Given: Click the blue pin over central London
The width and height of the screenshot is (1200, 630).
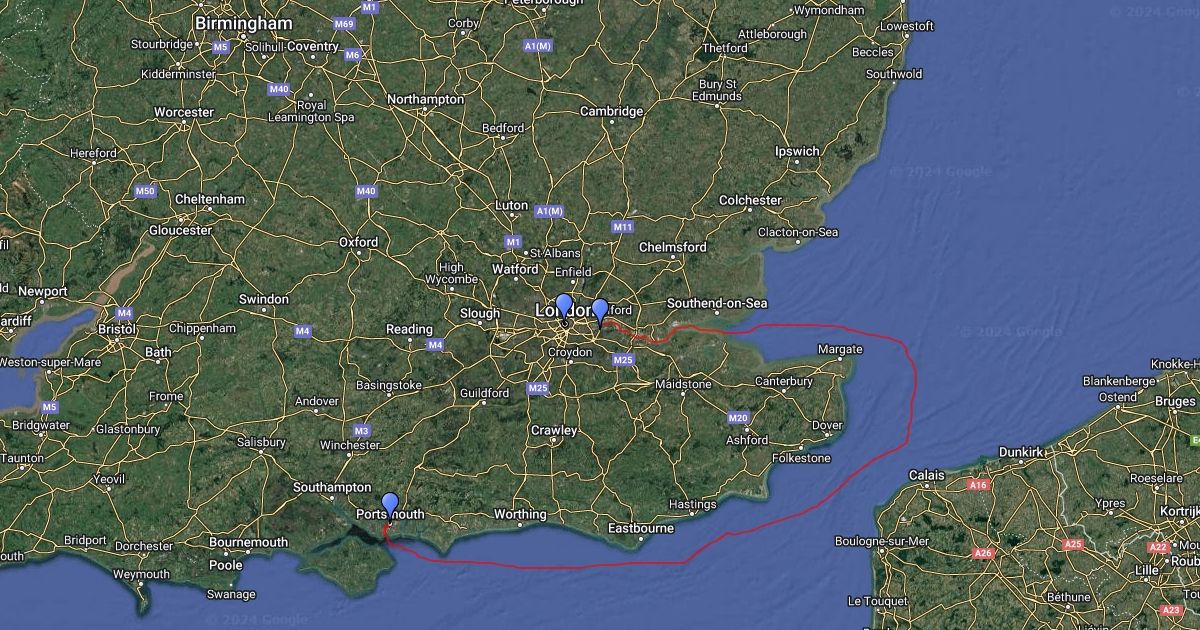Looking at the screenshot, I should coord(564,306).
